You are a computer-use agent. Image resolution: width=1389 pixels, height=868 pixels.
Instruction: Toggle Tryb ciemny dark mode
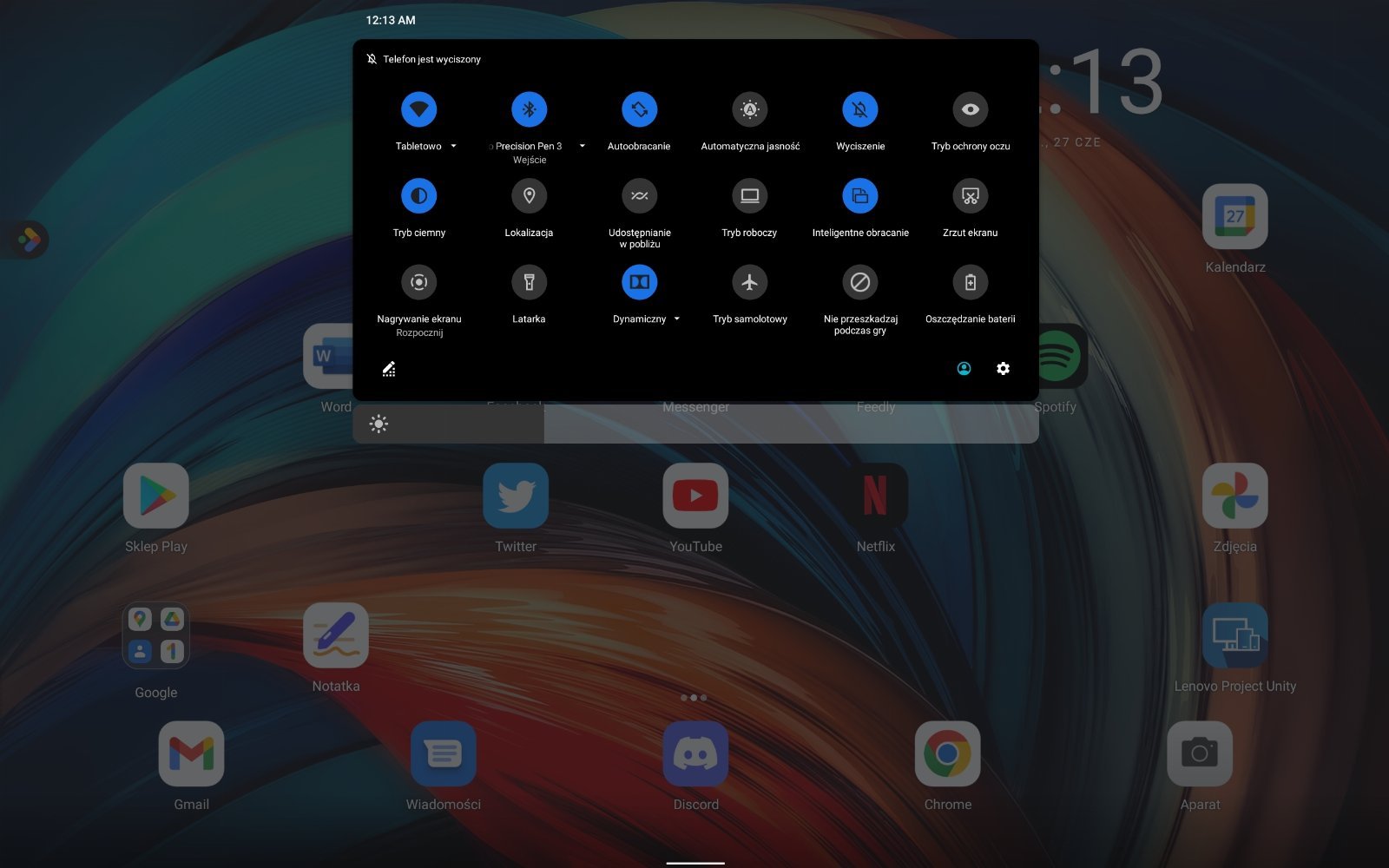[418, 196]
